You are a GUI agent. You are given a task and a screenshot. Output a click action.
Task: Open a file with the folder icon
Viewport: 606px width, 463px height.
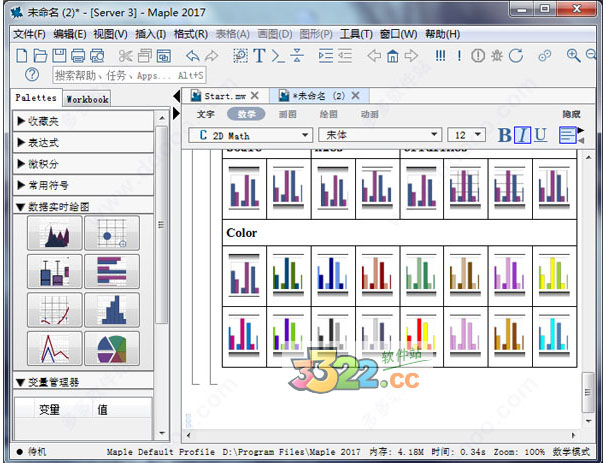(x=40, y=56)
